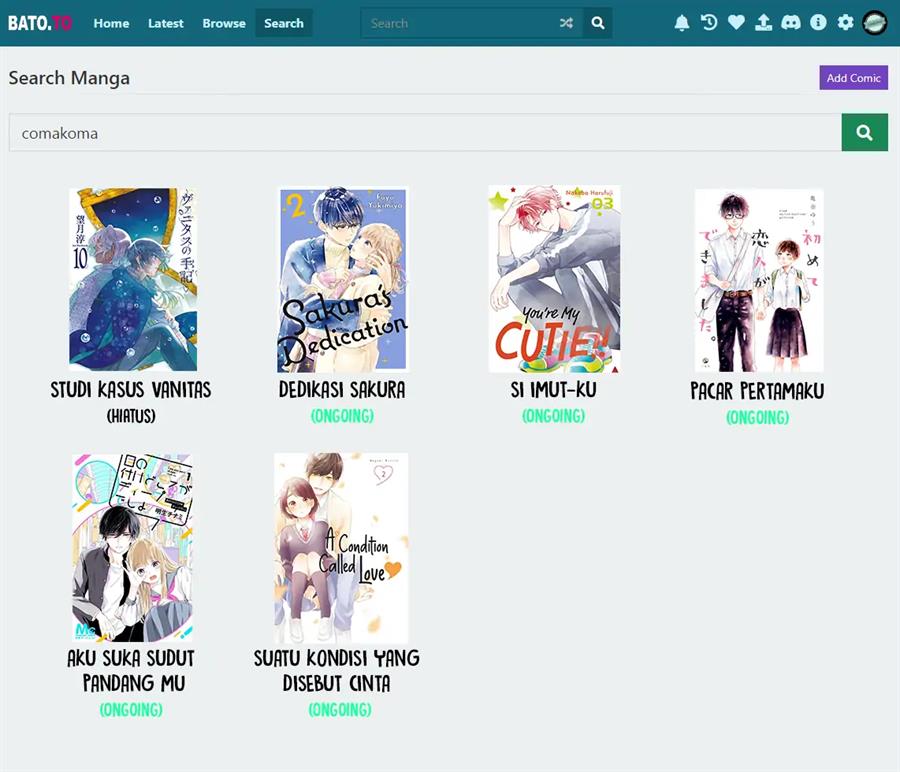Click the magnifier icon in top search bar
The image size is (900, 772).
[597, 22]
